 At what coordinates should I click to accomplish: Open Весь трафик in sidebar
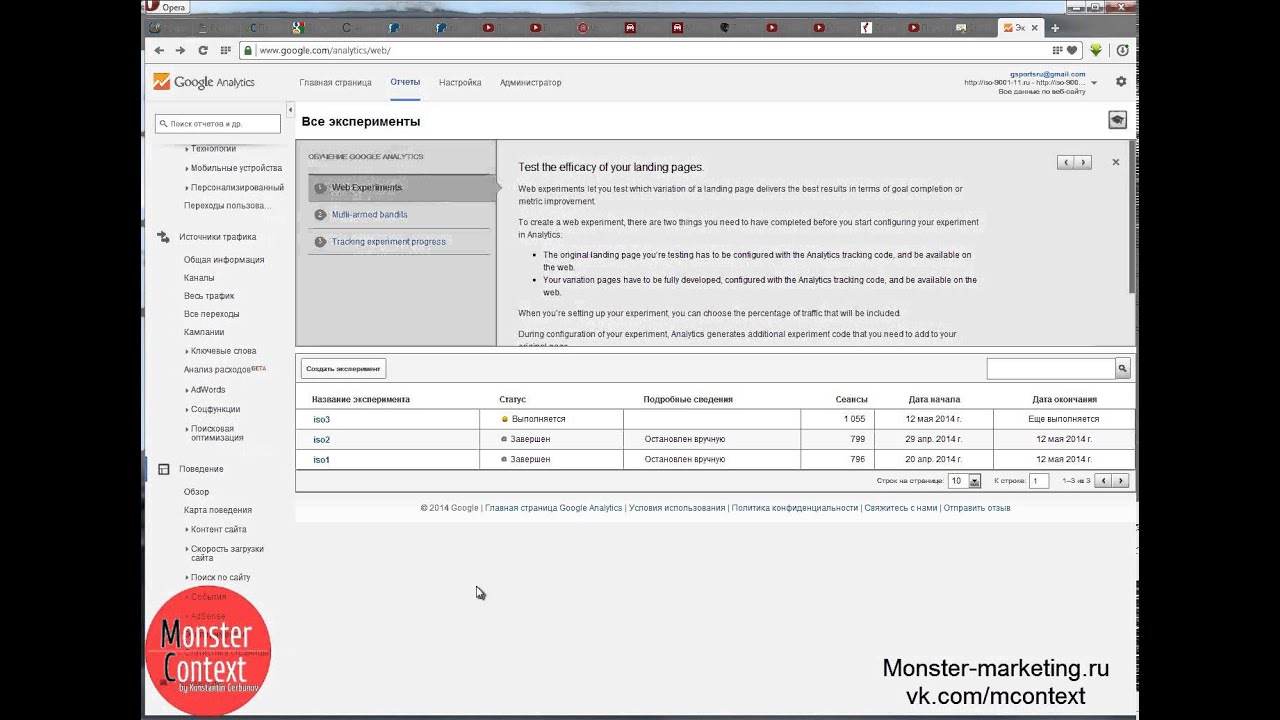coord(209,296)
